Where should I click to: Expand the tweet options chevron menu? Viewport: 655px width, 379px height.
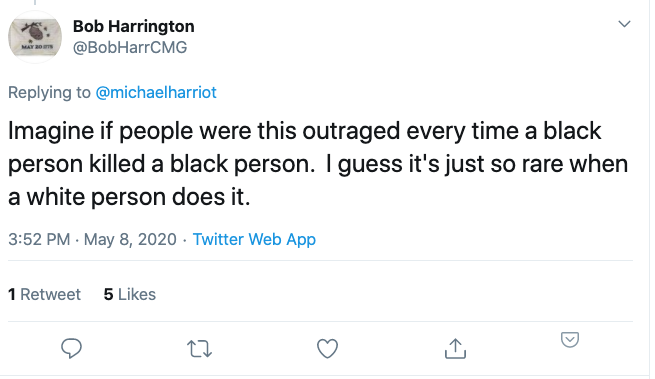coord(624,24)
